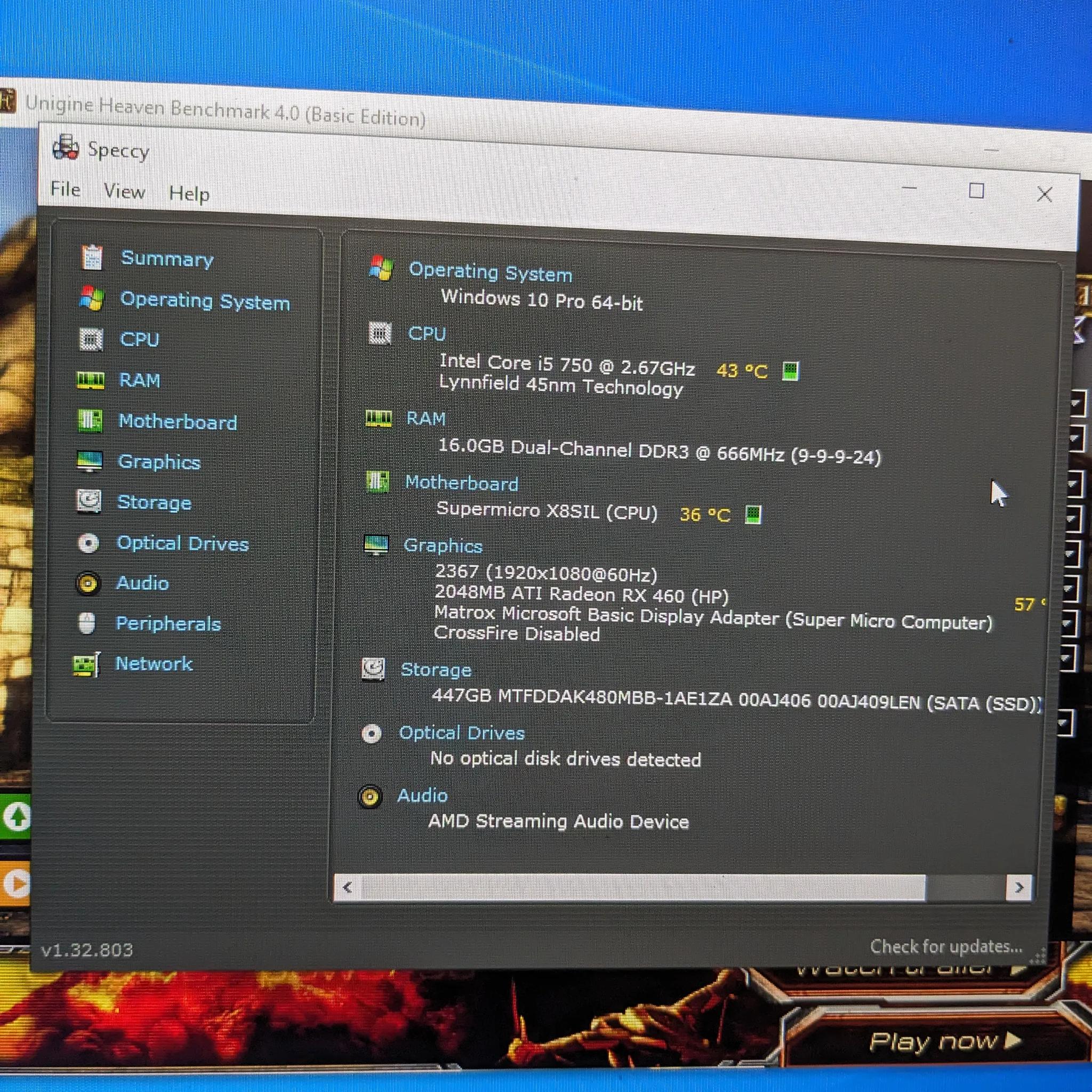Click the version text "v1.32.803"

point(87,950)
